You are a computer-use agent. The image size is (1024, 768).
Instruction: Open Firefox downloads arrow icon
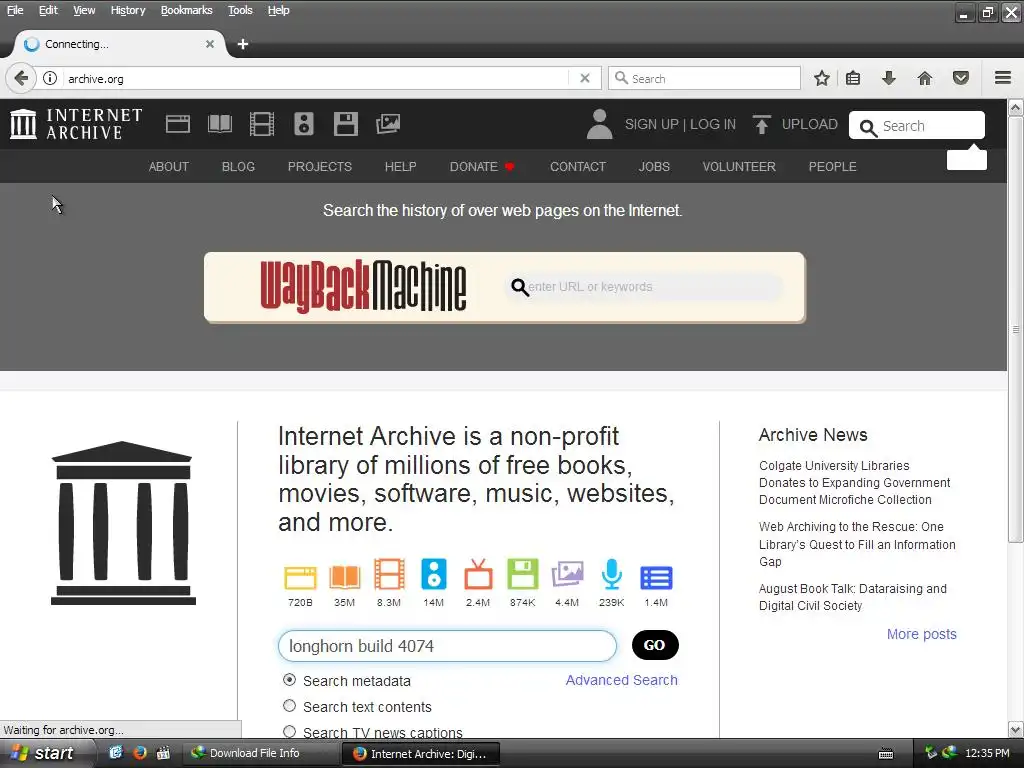[x=889, y=78]
